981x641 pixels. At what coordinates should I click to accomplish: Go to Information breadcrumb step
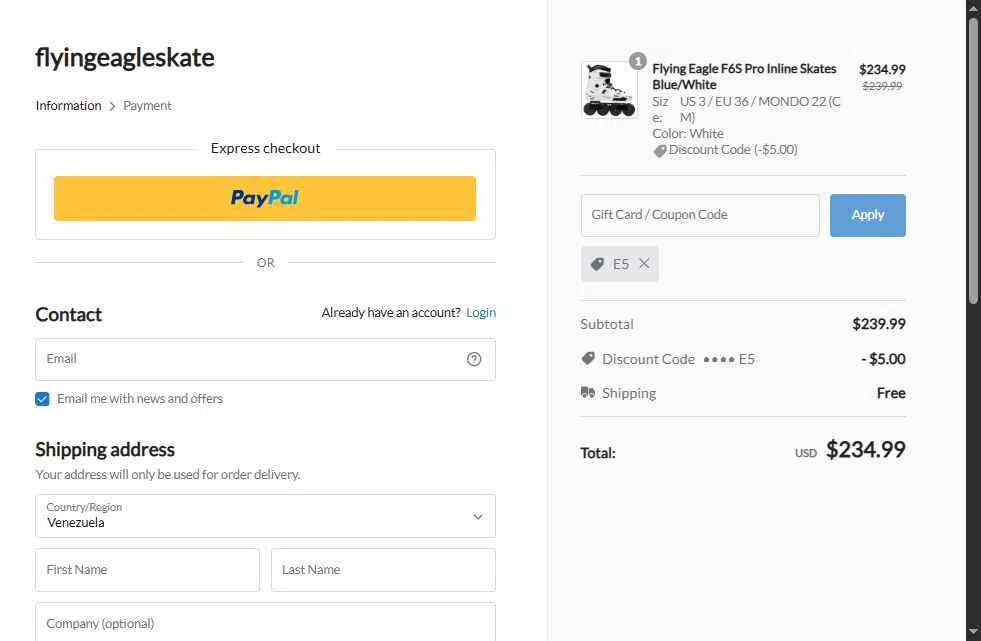(x=68, y=106)
